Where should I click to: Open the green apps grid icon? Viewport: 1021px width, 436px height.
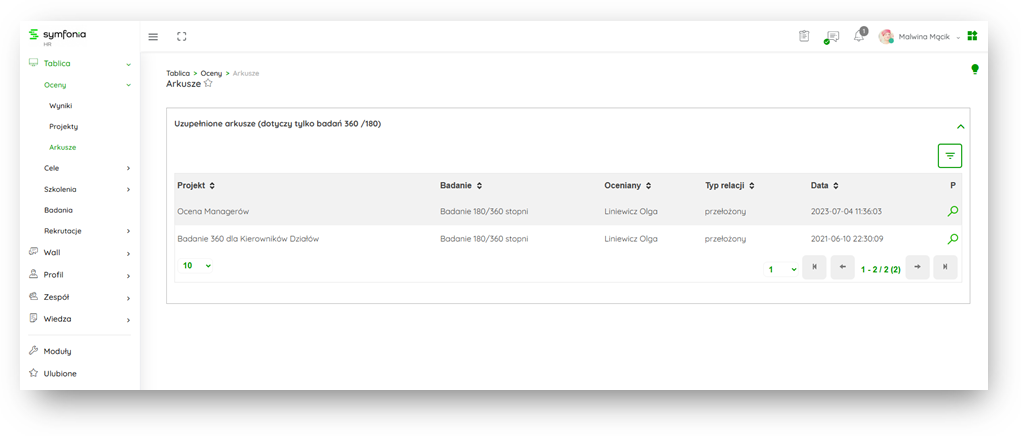coord(972,36)
